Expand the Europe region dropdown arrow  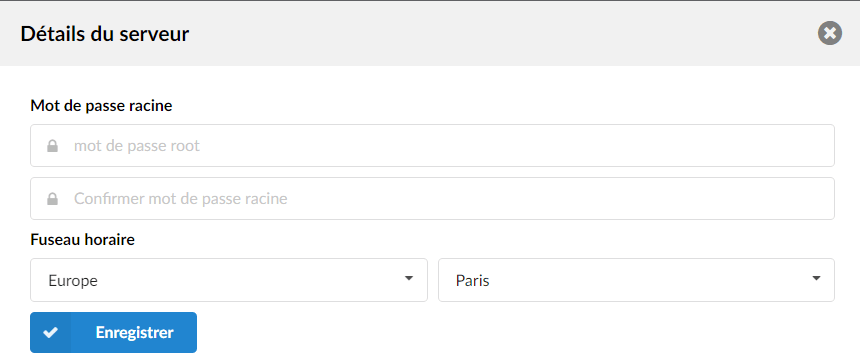409,279
